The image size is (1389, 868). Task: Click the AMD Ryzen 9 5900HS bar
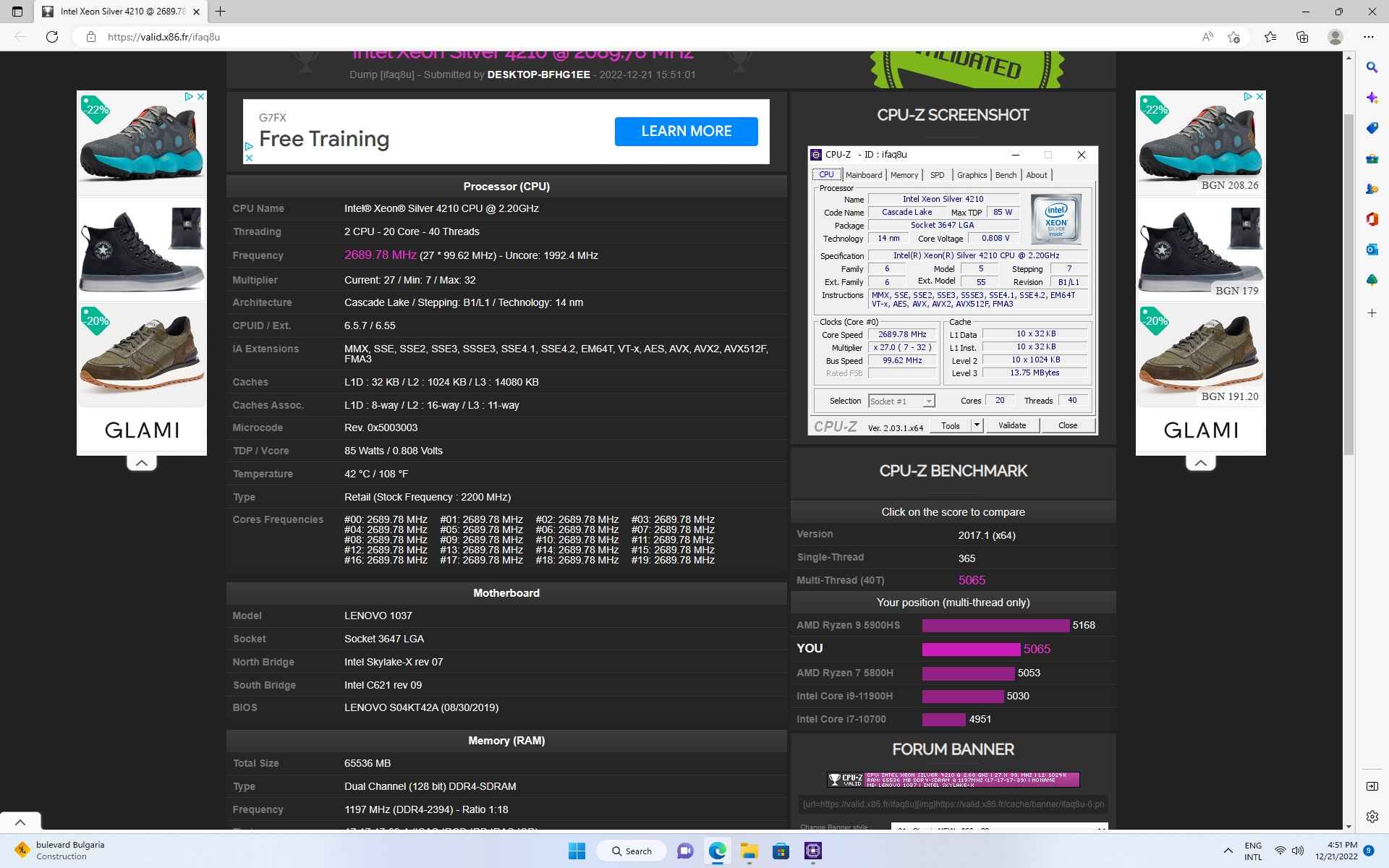point(995,625)
